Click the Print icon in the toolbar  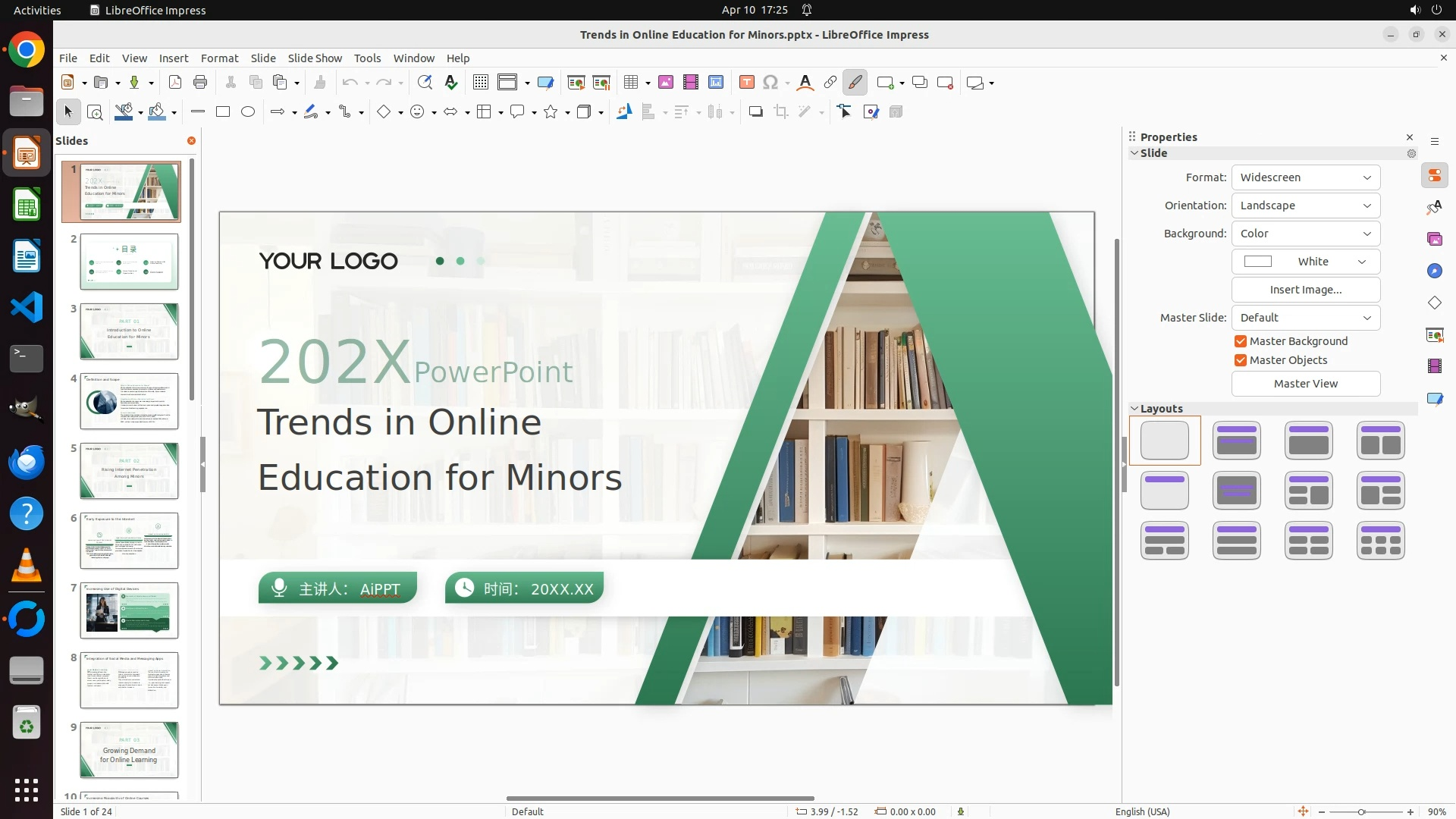click(200, 83)
